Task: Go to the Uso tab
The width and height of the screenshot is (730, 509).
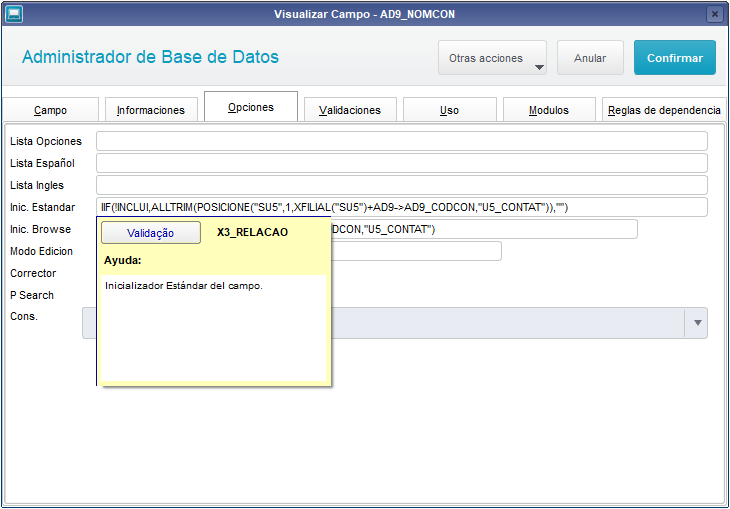Action: pos(449,110)
